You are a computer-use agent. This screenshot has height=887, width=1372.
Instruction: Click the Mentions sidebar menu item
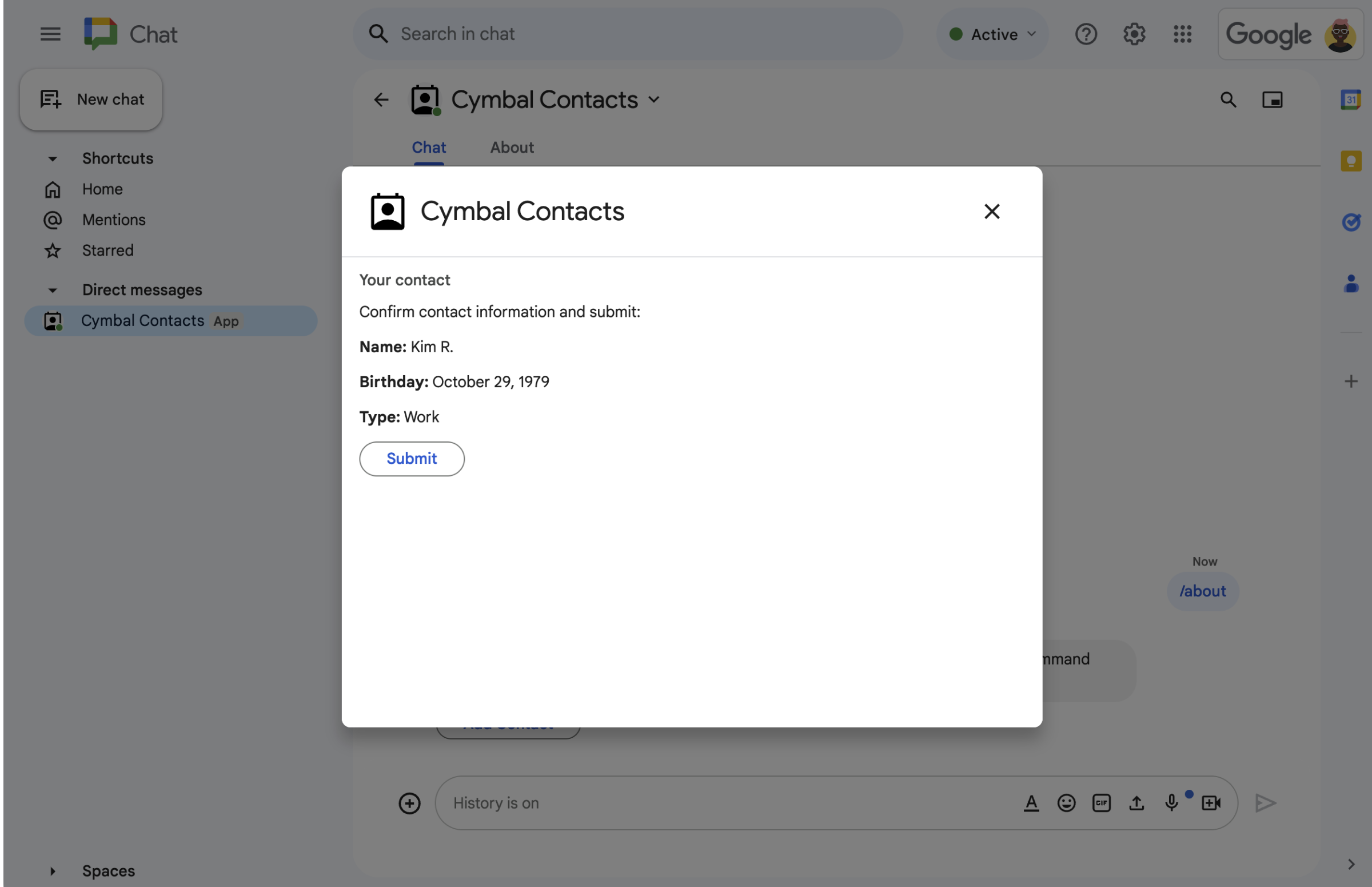[113, 220]
